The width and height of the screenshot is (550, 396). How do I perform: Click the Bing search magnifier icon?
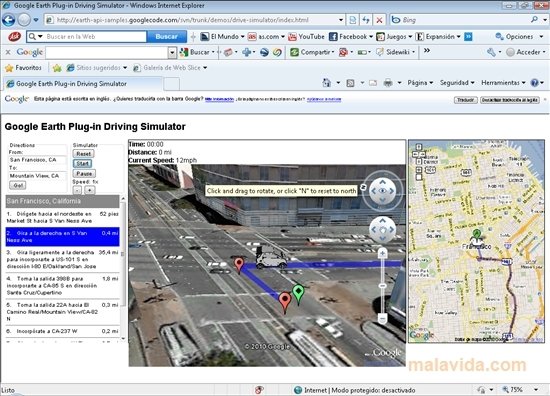pyautogui.click(x=534, y=20)
